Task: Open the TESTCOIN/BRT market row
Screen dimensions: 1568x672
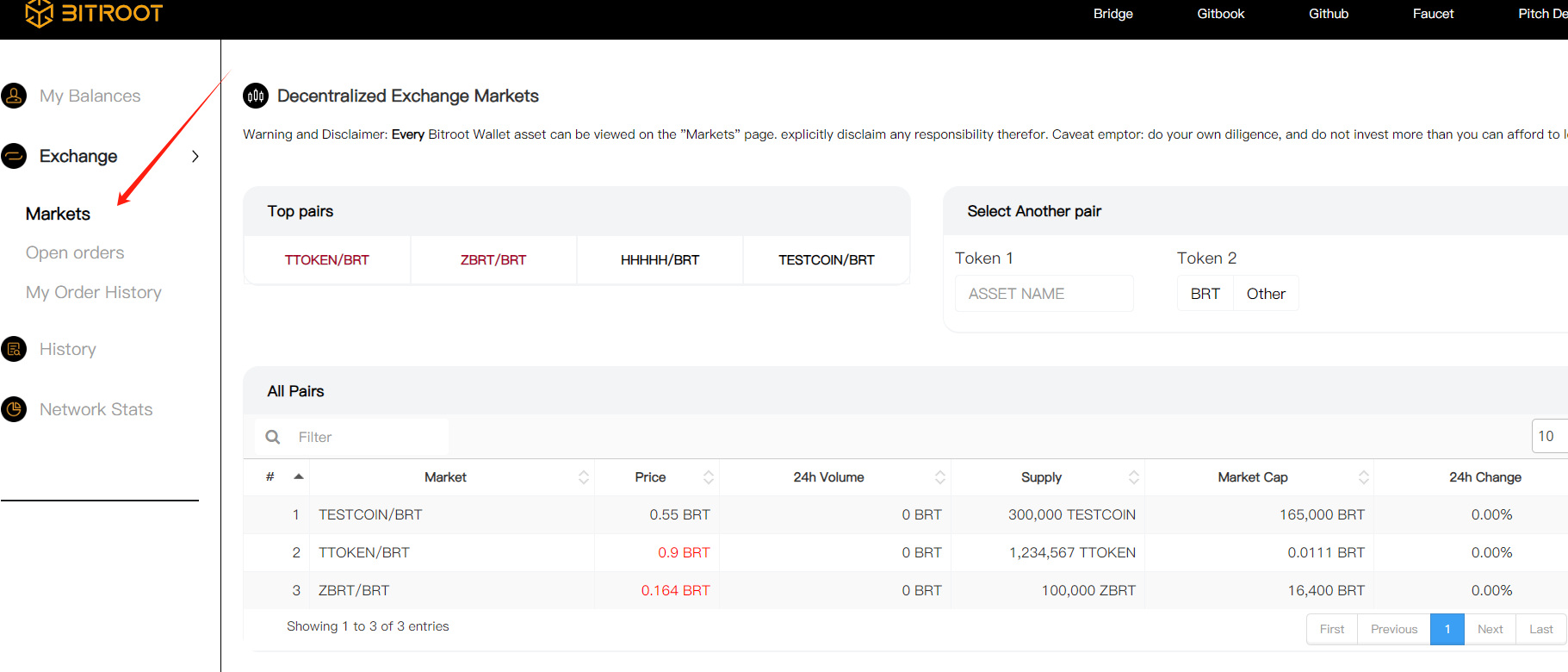Action: (x=370, y=514)
